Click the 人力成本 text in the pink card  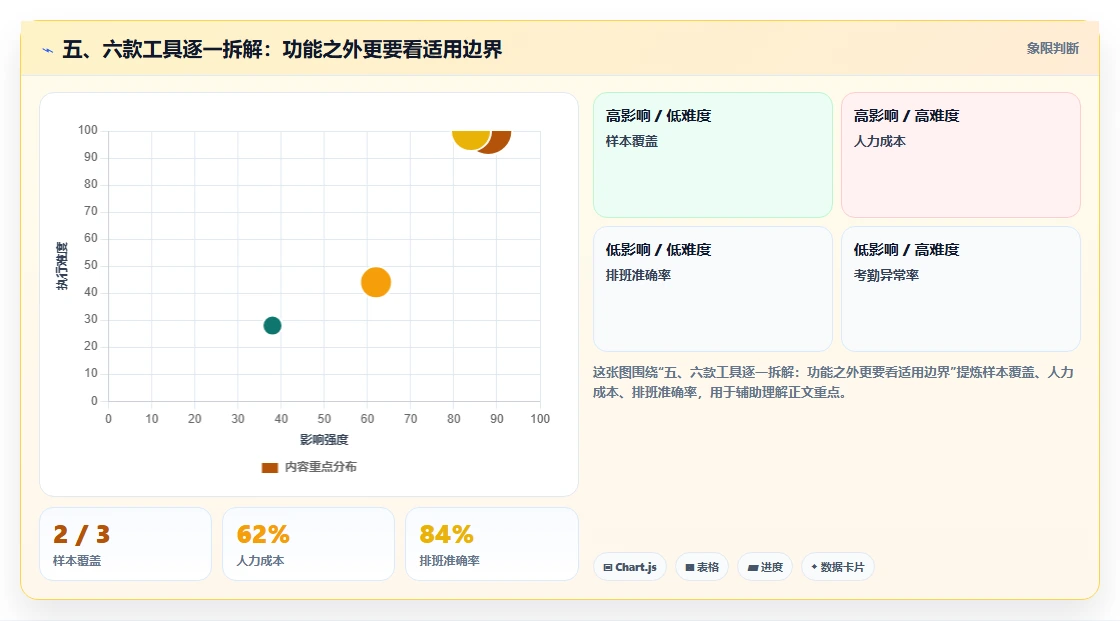pos(879,141)
